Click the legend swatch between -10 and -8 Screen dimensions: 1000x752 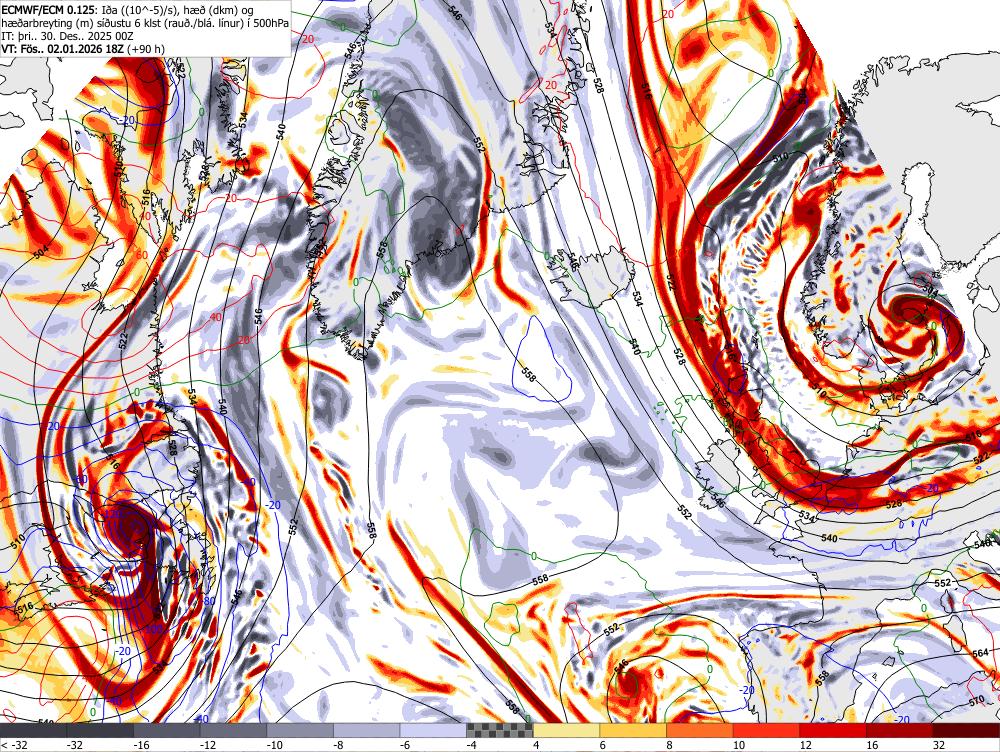(300, 730)
